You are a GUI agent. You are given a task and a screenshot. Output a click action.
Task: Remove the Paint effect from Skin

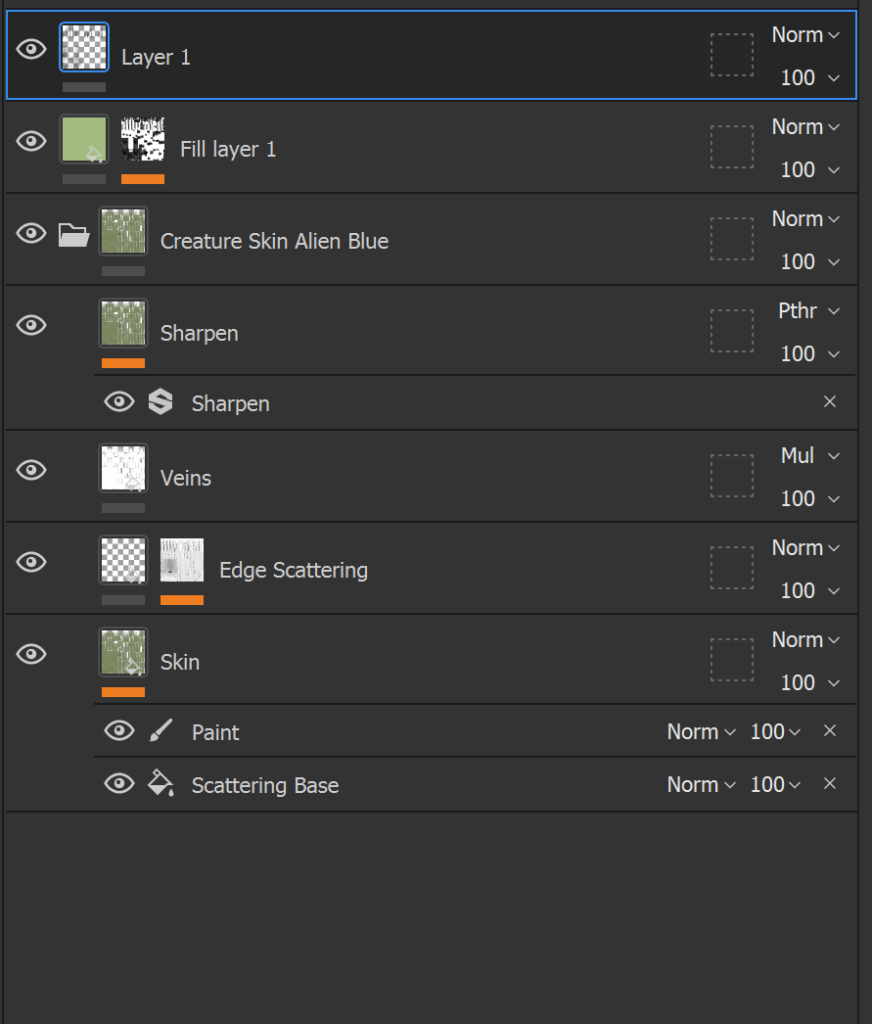pos(829,731)
